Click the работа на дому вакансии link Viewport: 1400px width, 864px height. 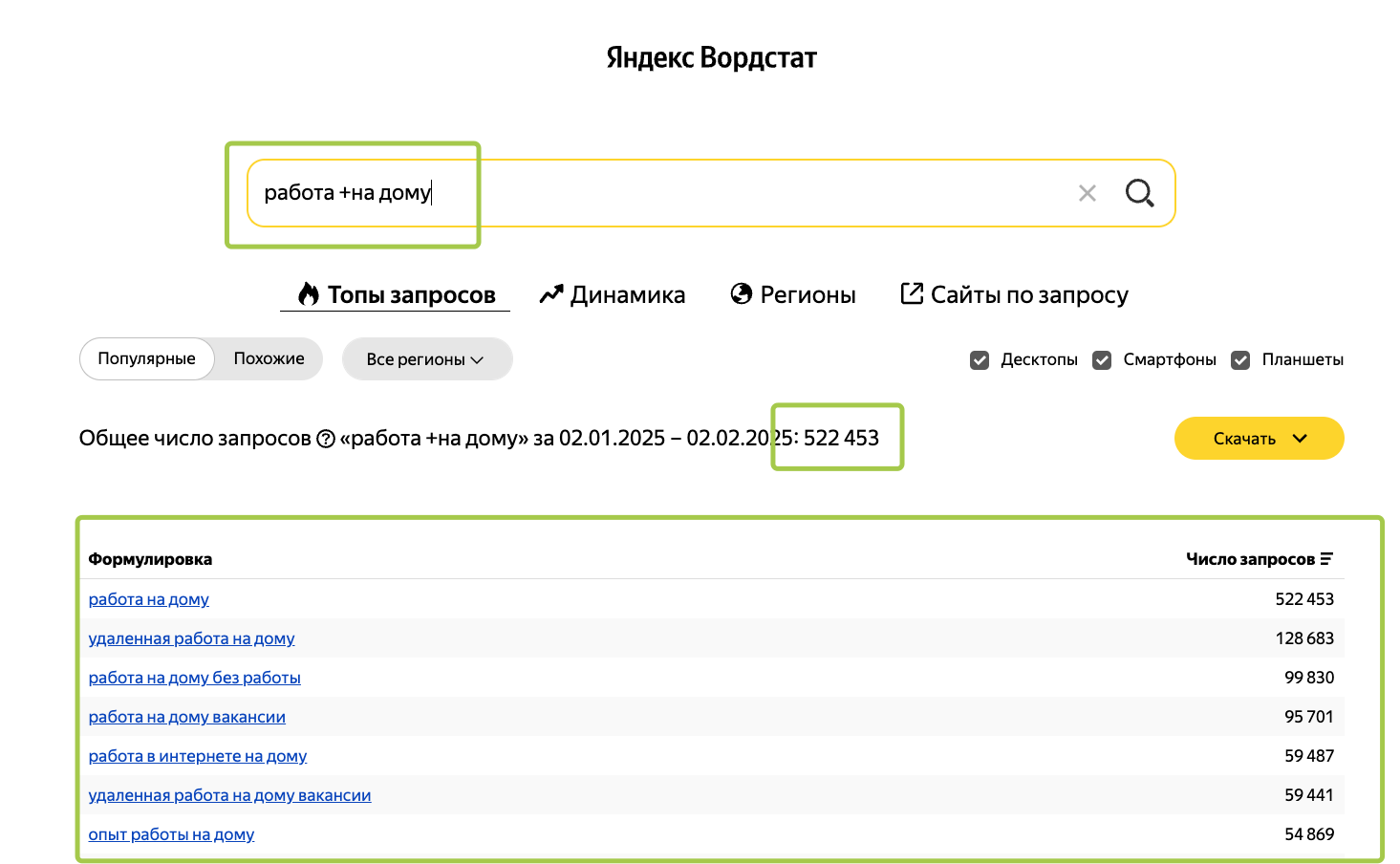(x=186, y=716)
